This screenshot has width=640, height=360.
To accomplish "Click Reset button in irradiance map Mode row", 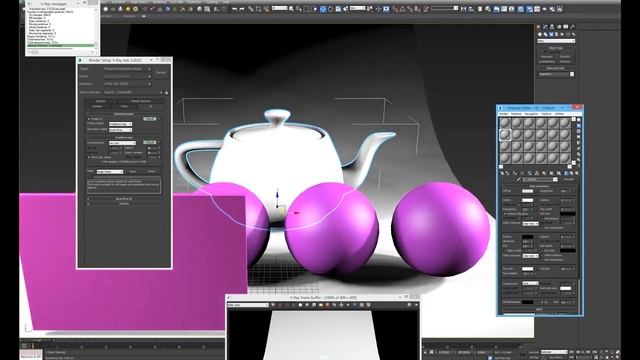I will point(151,171).
